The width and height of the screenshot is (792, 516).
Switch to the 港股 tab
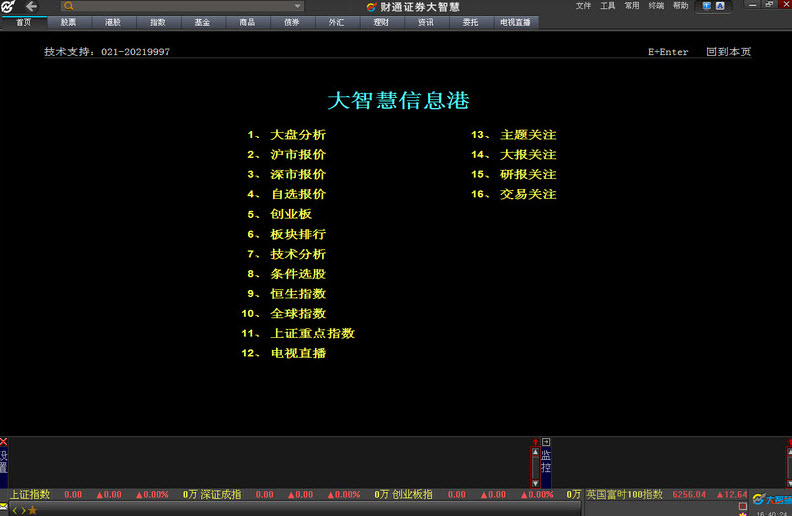[x=113, y=22]
